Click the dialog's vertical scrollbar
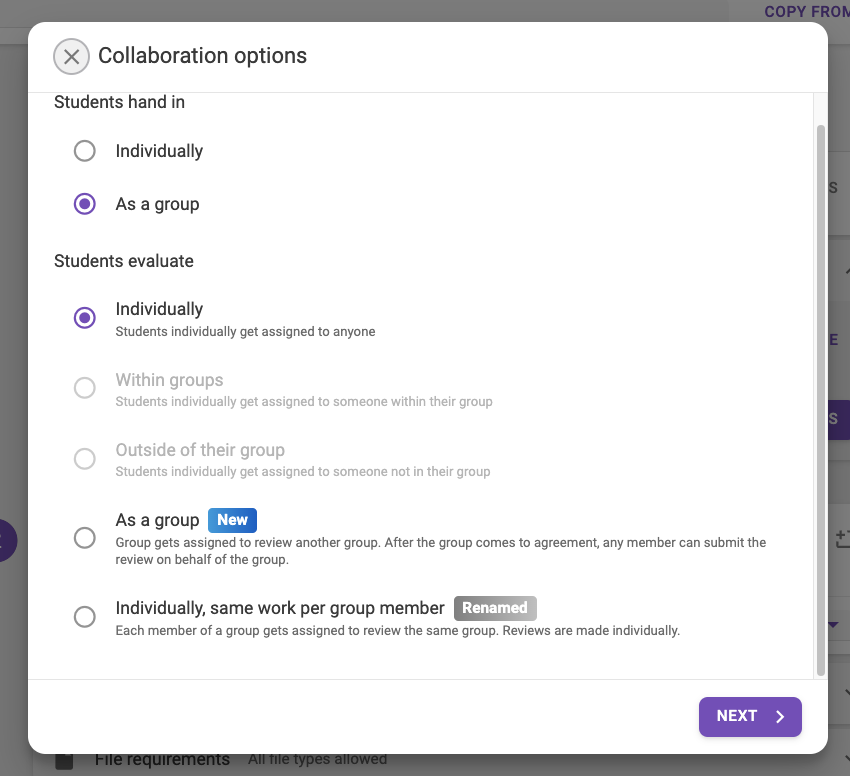Viewport: 850px width, 776px height. [821, 400]
